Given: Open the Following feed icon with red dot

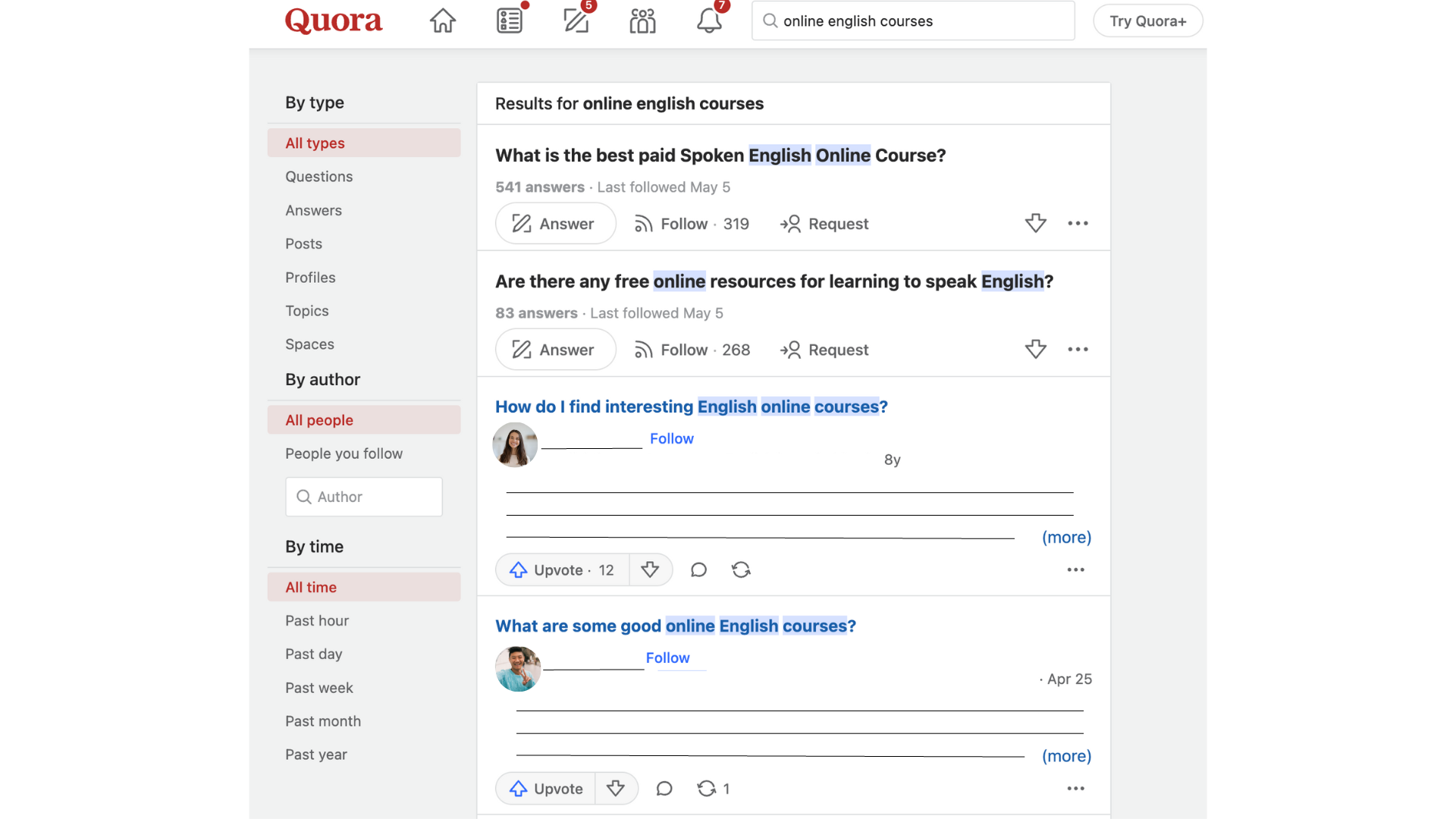Looking at the screenshot, I should click(x=510, y=20).
